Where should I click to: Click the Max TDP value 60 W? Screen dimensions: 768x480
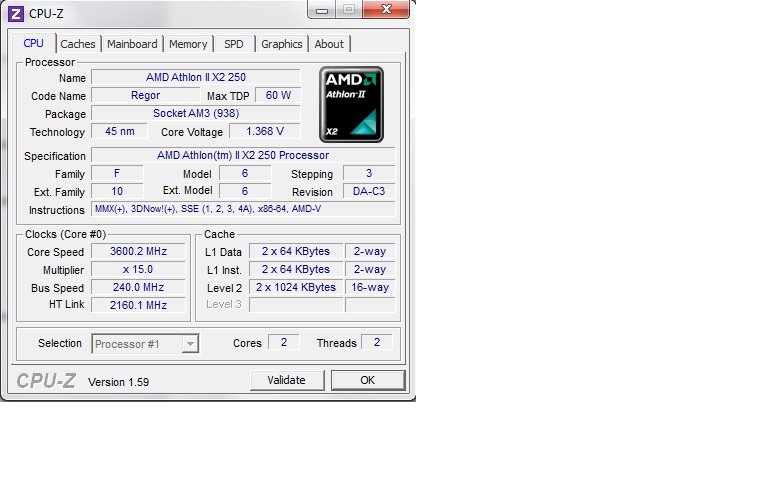pos(278,96)
